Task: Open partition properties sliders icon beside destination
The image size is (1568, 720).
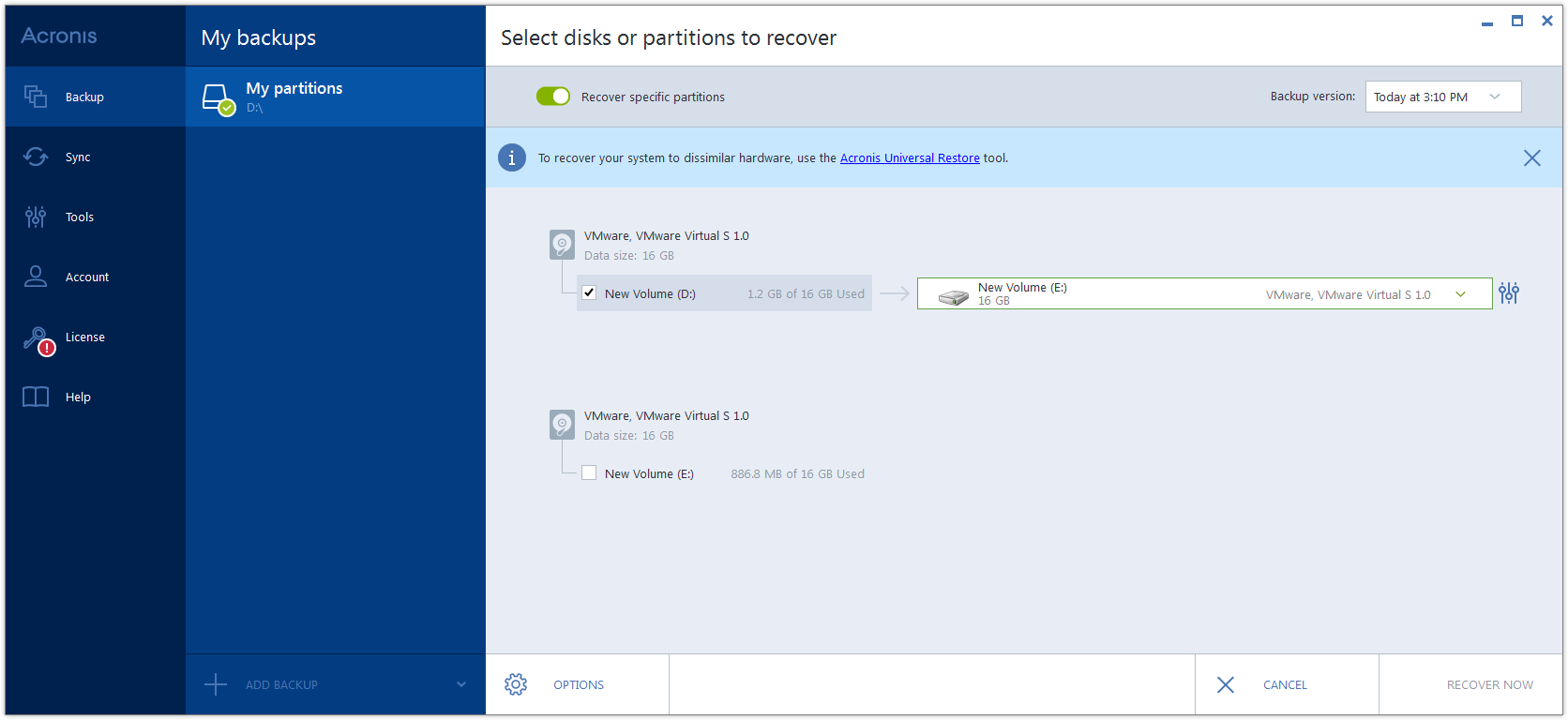Action: click(1508, 293)
